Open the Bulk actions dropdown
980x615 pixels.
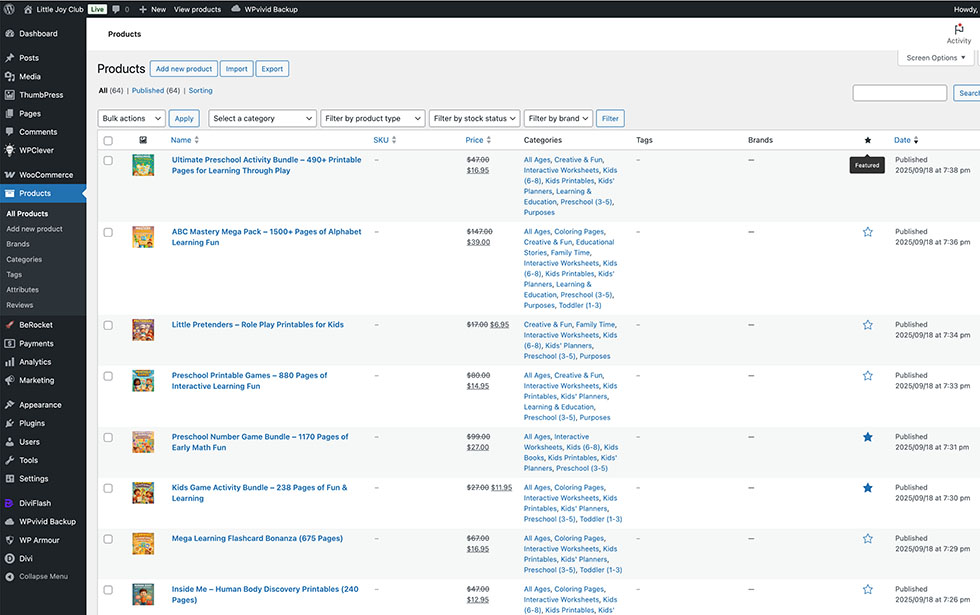tap(131, 118)
